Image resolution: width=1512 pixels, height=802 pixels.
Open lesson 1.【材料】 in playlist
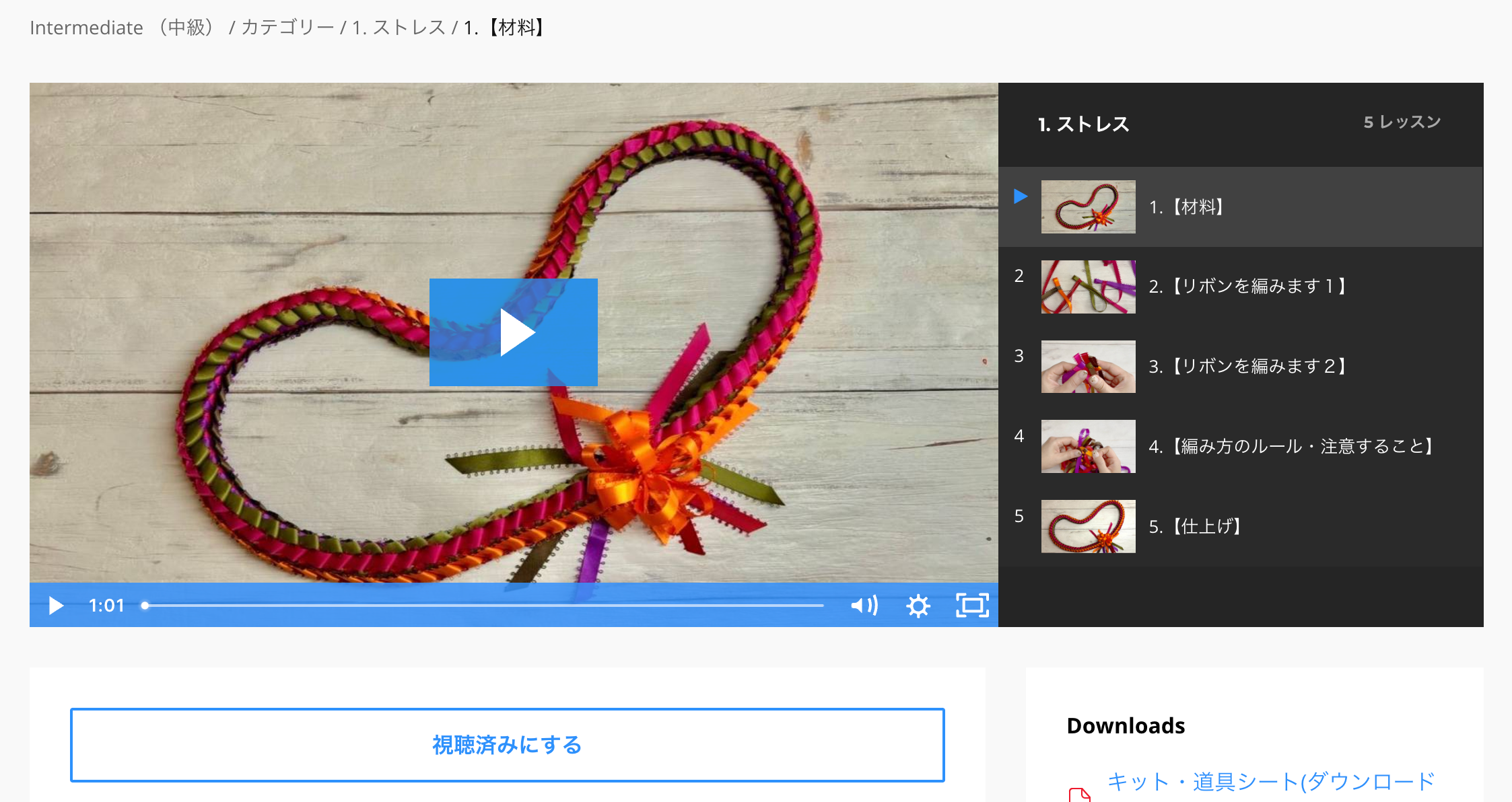(x=1185, y=207)
